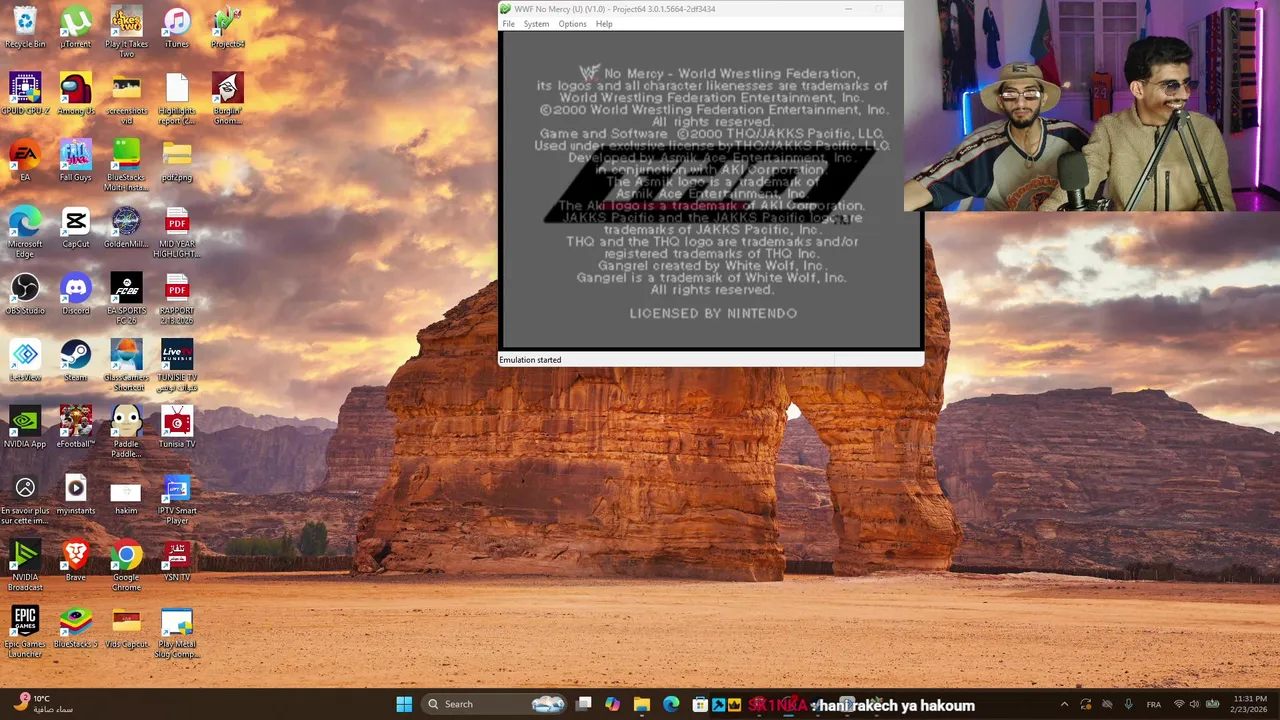The width and height of the screenshot is (1280, 720).
Task: Select the NVIDIA App desktop shortcut
Action: click(x=25, y=427)
